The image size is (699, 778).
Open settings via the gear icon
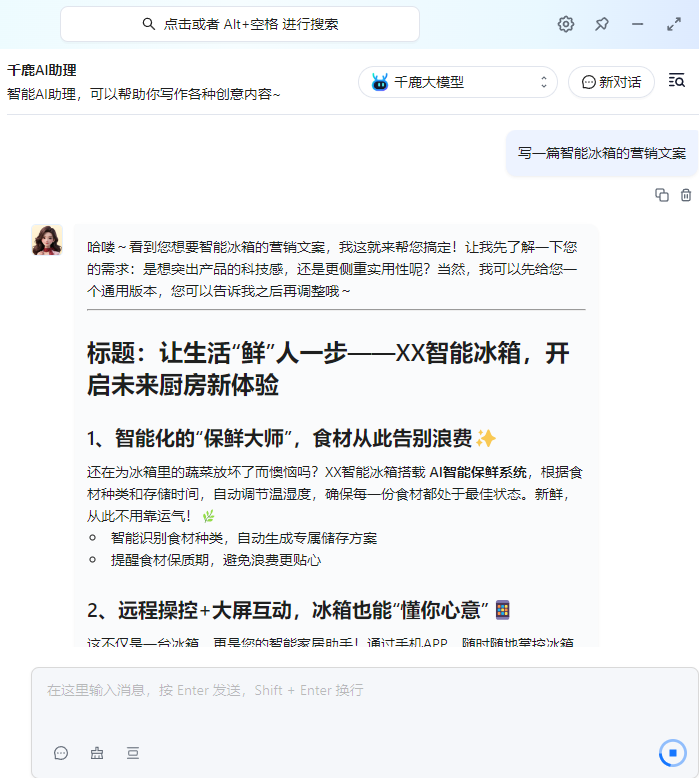(566, 24)
